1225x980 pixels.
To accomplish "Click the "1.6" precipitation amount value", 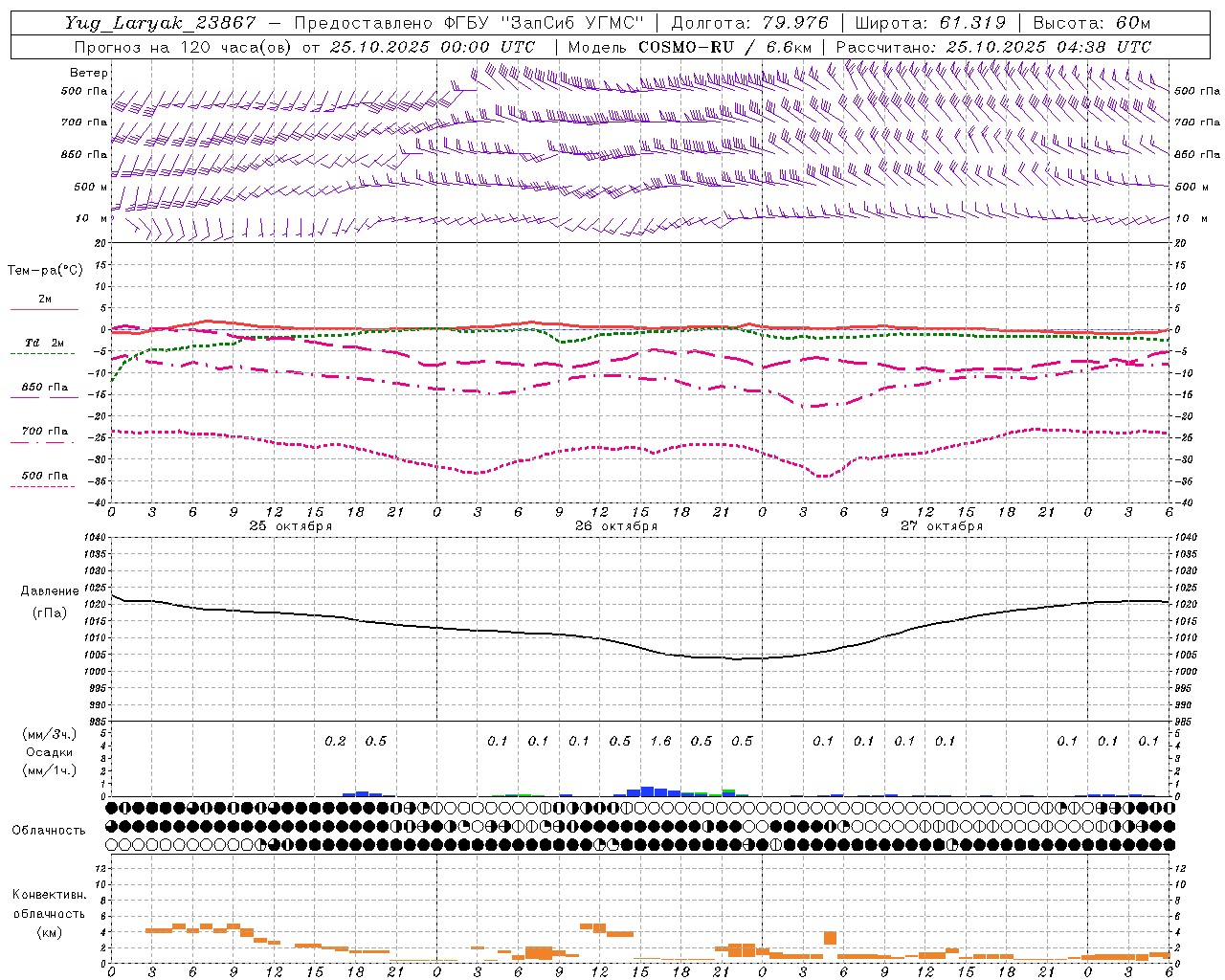I will tap(660, 742).
